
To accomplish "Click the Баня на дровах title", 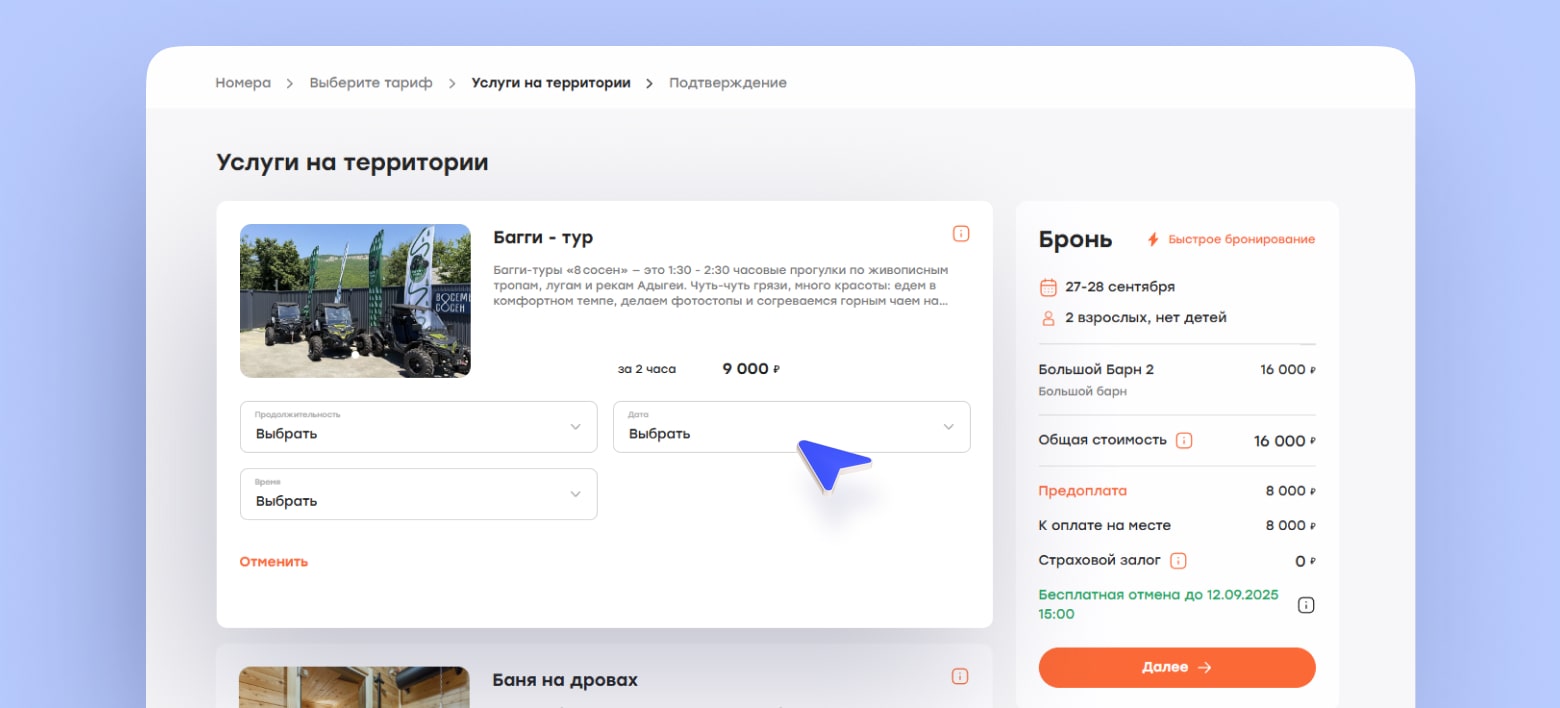I will [565, 680].
